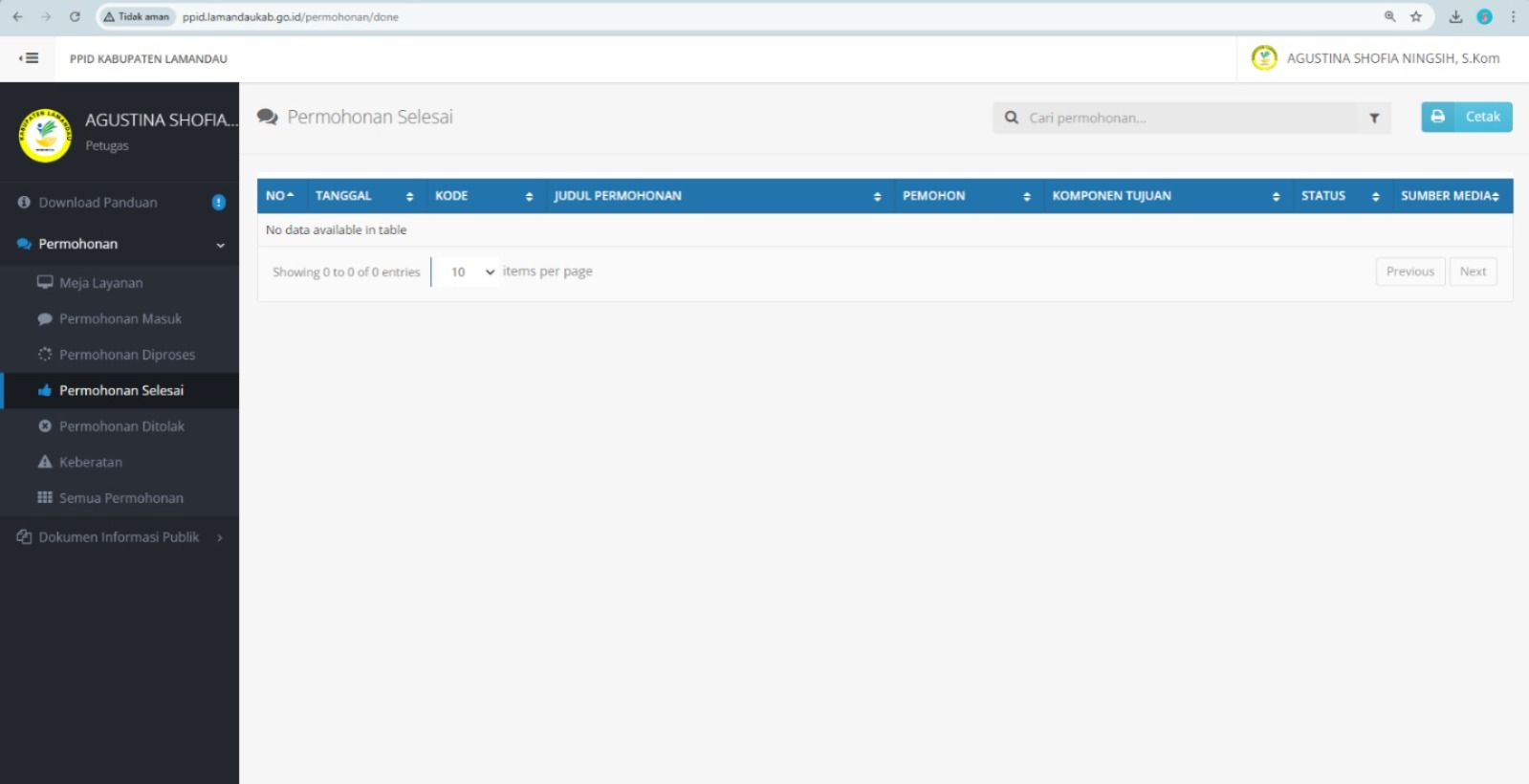Sort table by SUMBER MEDIA column
The height and width of the screenshot is (784, 1529).
pyautogui.click(x=1451, y=195)
